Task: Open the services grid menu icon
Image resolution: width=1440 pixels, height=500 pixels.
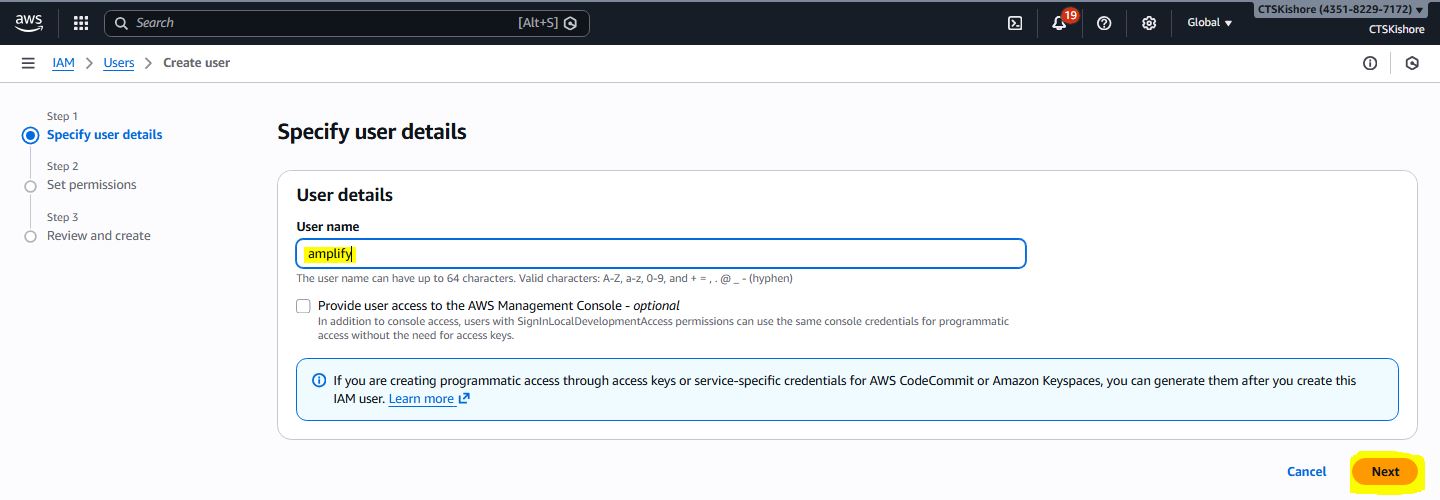Action: pyautogui.click(x=81, y=23)
